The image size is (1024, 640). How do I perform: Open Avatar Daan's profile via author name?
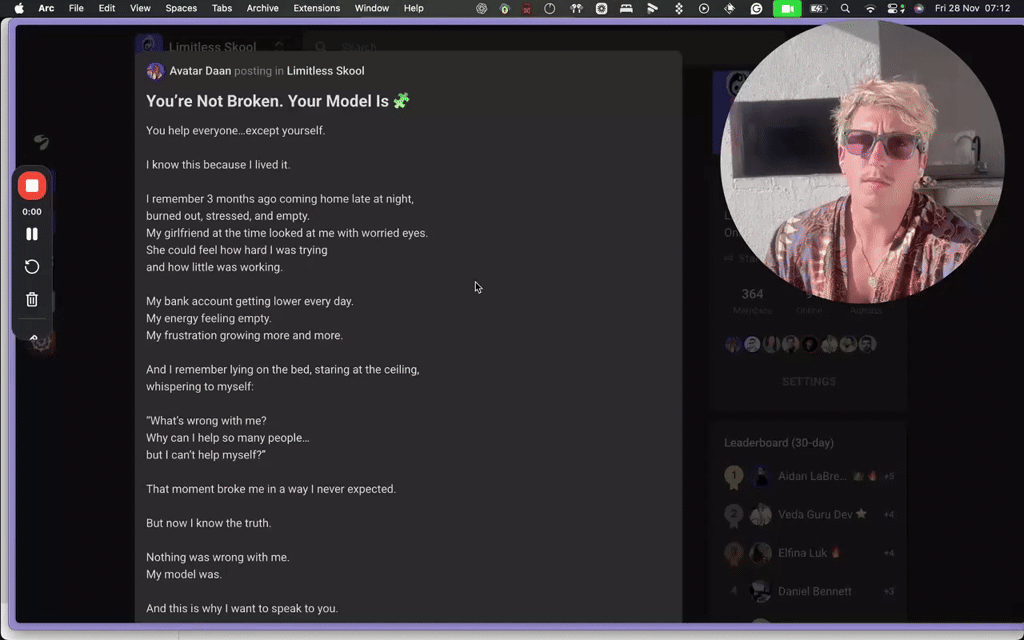click(x=200, y=71)
